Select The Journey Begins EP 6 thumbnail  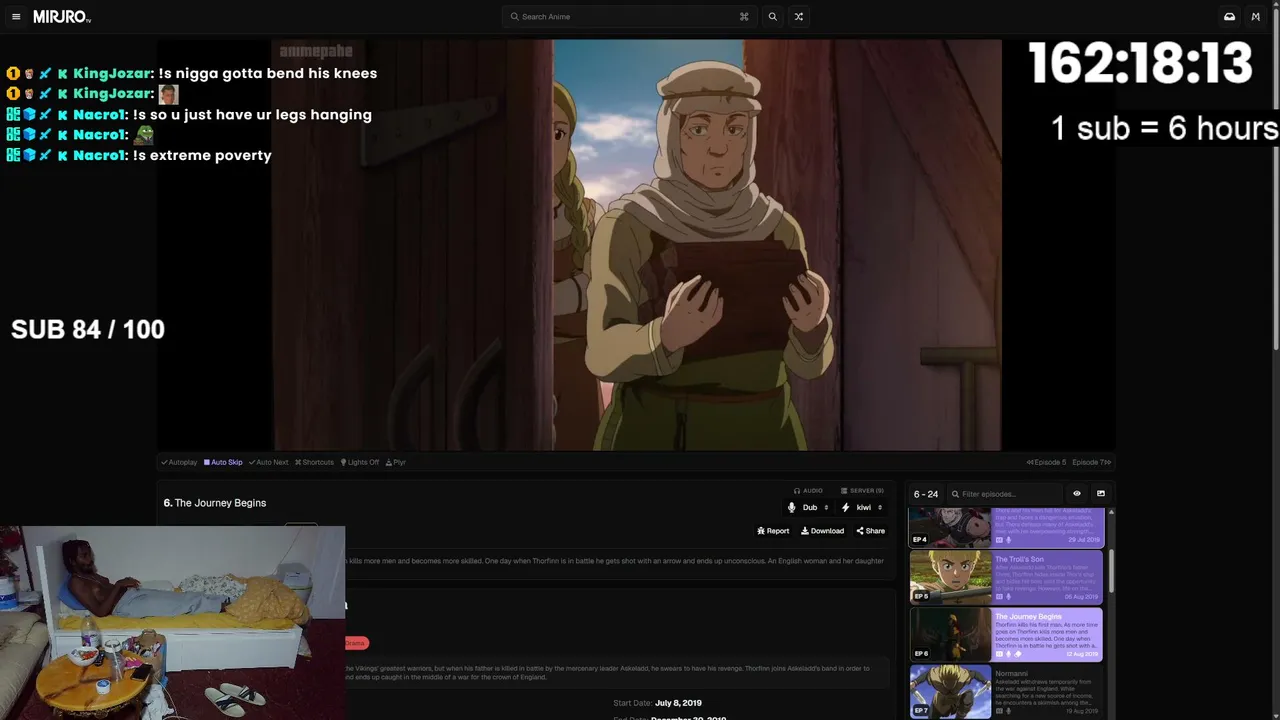[950, 634]
